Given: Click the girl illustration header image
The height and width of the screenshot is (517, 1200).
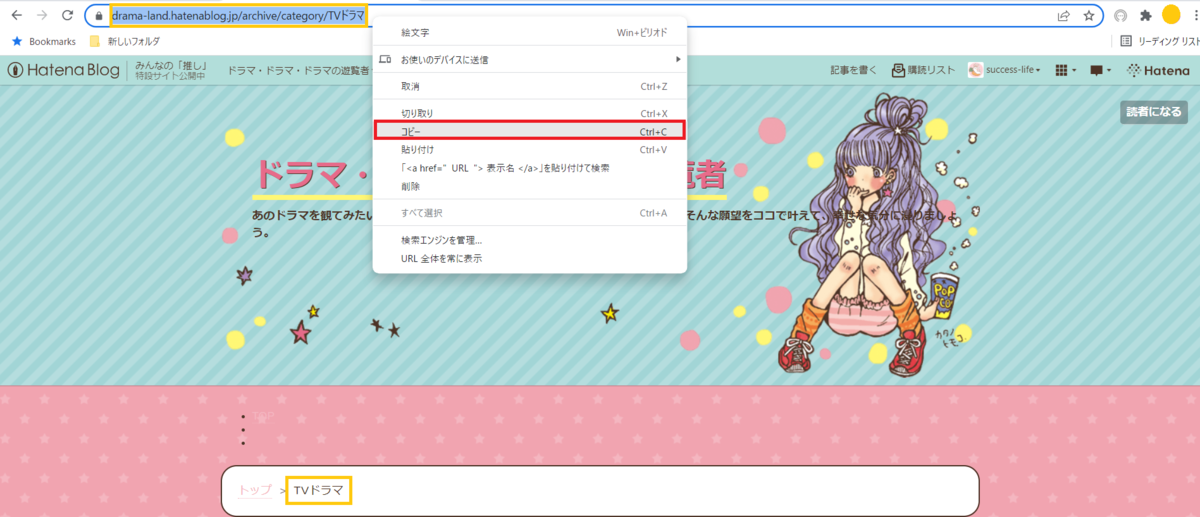Looking at the screenshot, I should [868, 235].
